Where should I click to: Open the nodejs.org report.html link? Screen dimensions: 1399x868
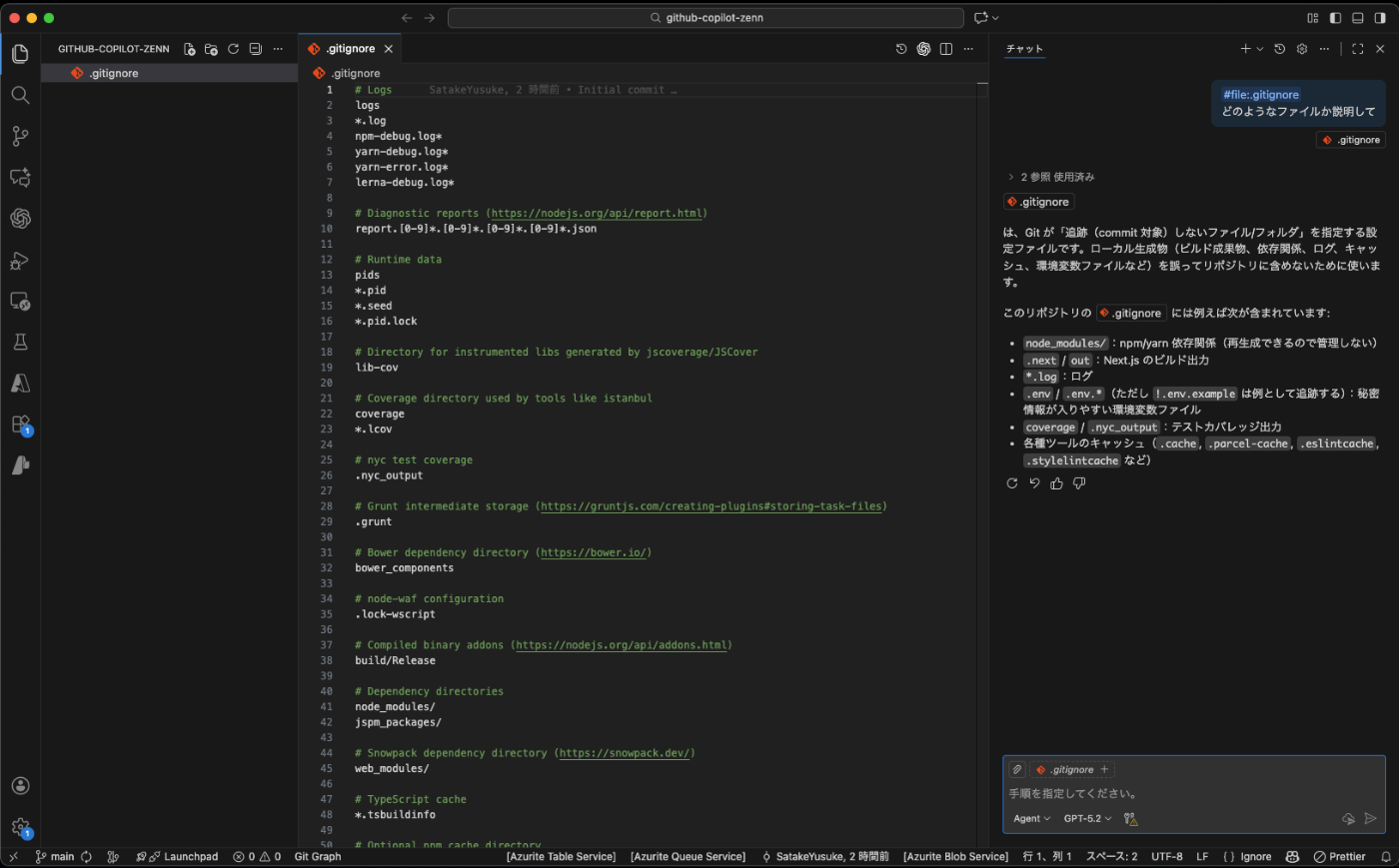coord(597,213)
